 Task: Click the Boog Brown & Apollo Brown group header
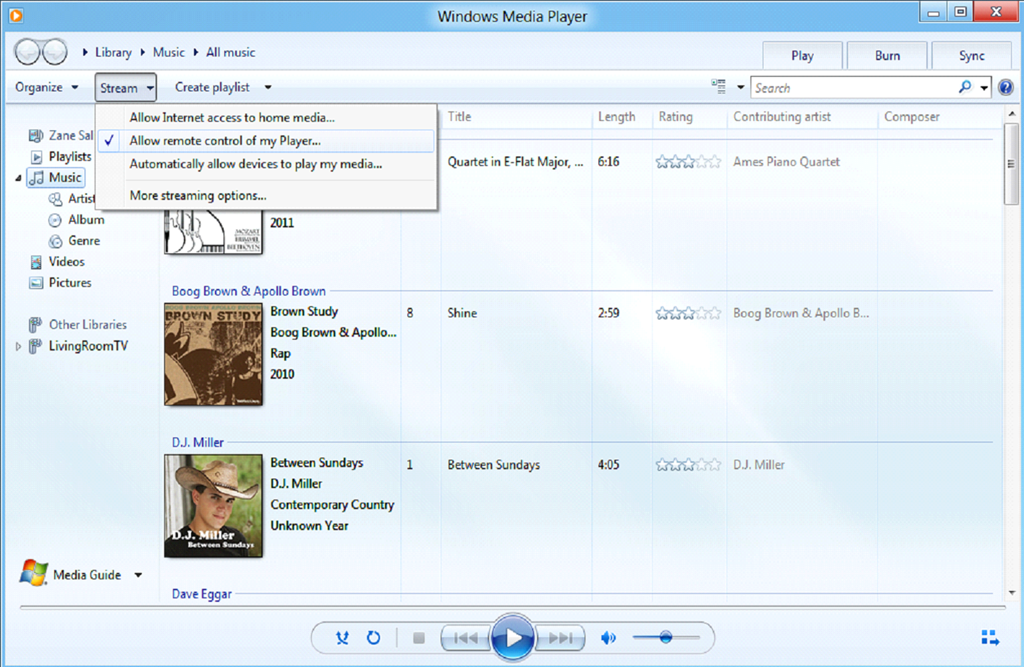click(x=248, y=291)
